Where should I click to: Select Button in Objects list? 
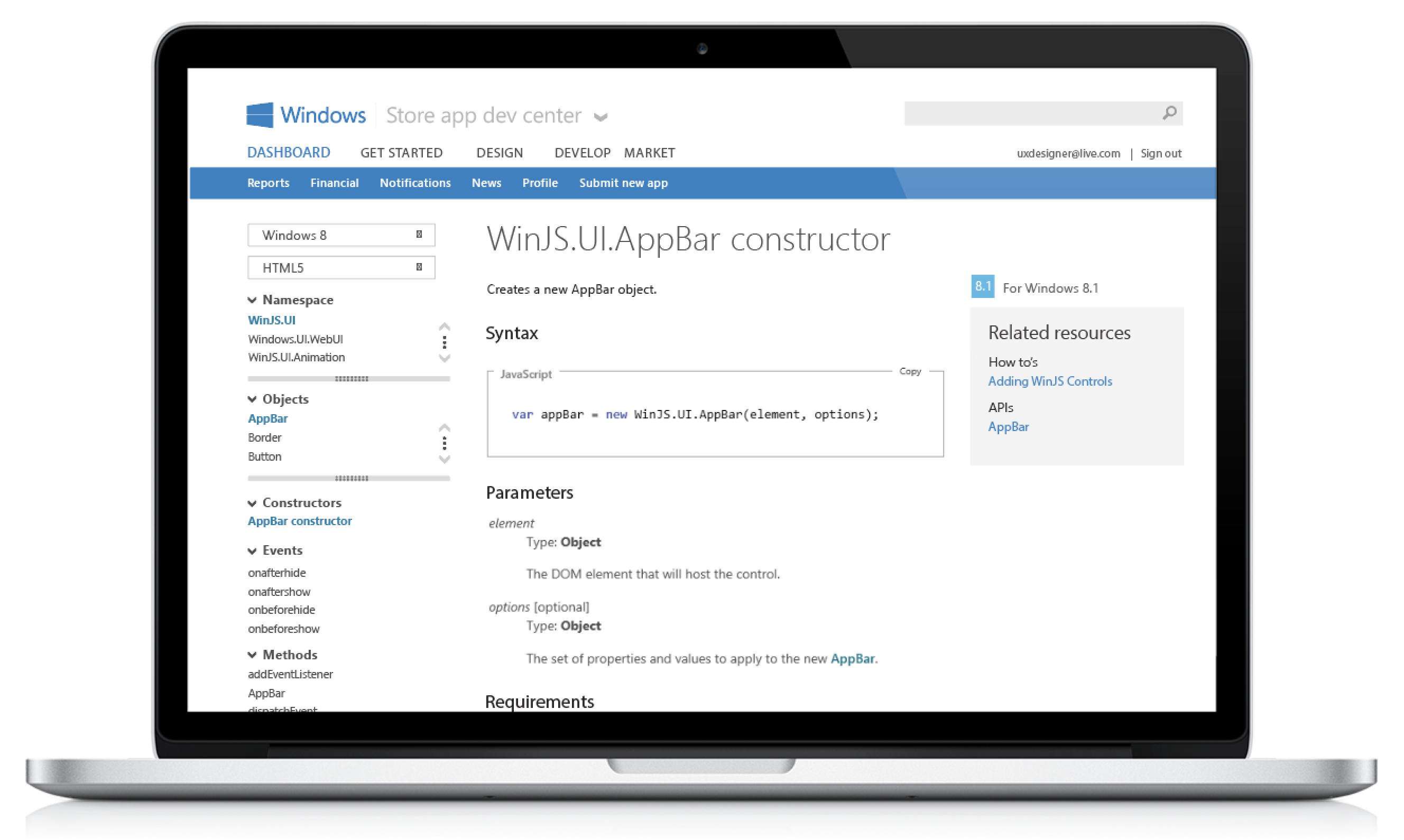[x=264, y=456]
